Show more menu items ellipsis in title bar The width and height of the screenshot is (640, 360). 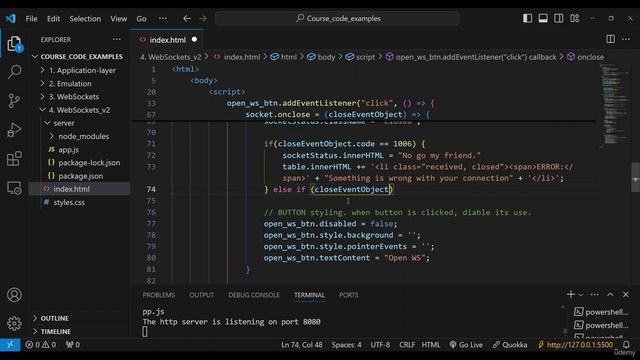pyautogui.click(x=162, y=19)
